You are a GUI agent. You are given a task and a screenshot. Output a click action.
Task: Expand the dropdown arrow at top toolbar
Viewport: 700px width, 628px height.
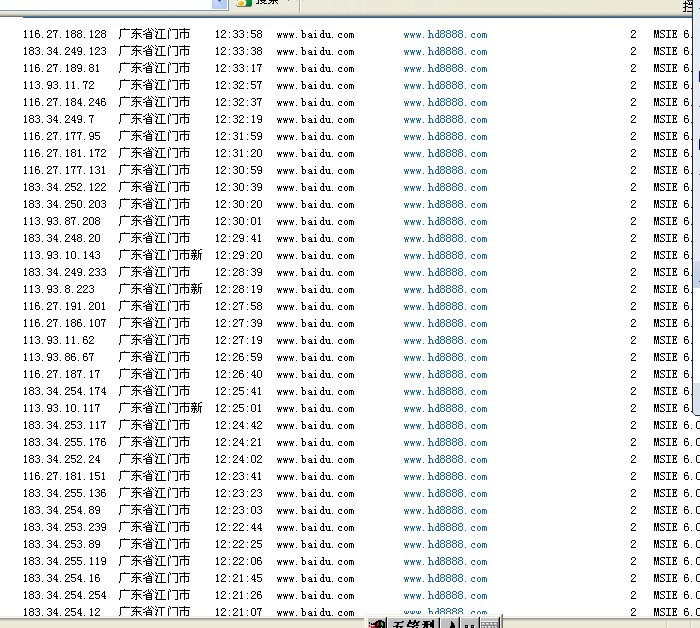220,3
